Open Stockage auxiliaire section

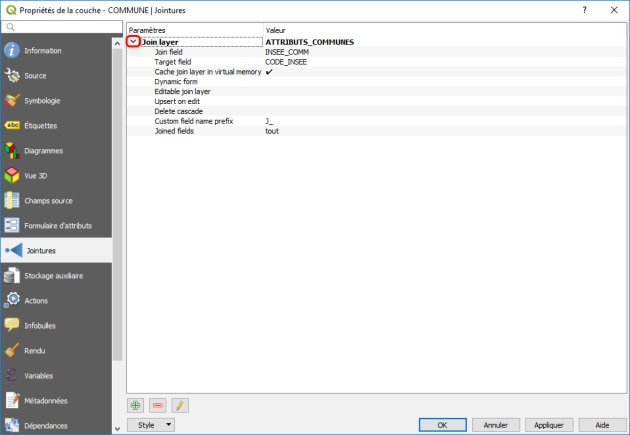pos(56,276)
